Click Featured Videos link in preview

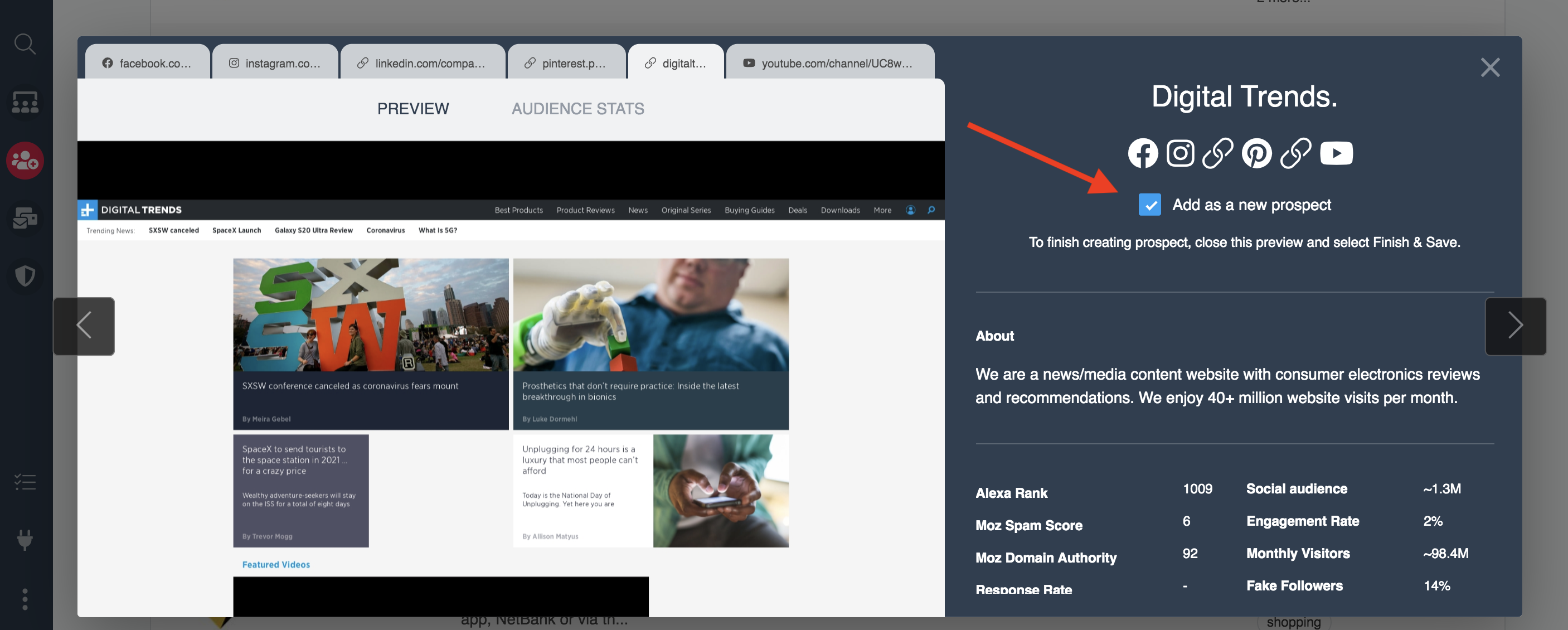point(276,564)
